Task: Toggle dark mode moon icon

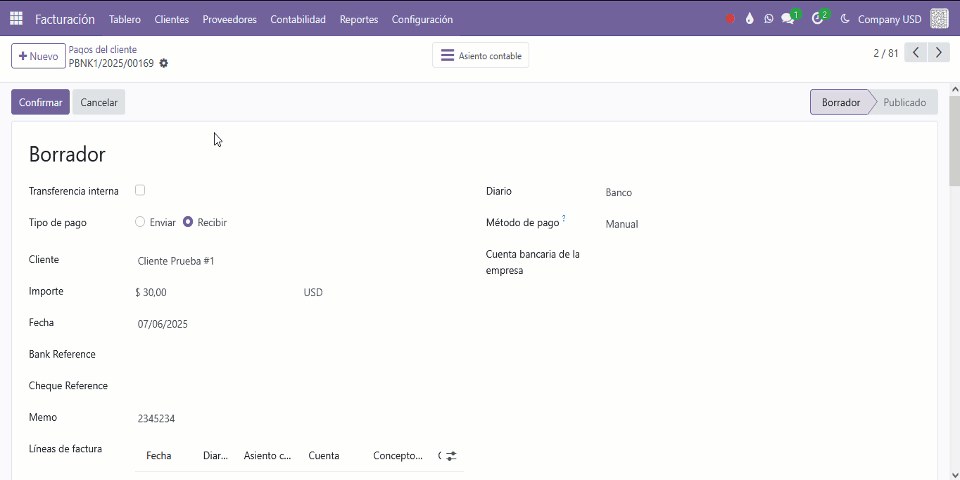Action: (x=845, y=19)
